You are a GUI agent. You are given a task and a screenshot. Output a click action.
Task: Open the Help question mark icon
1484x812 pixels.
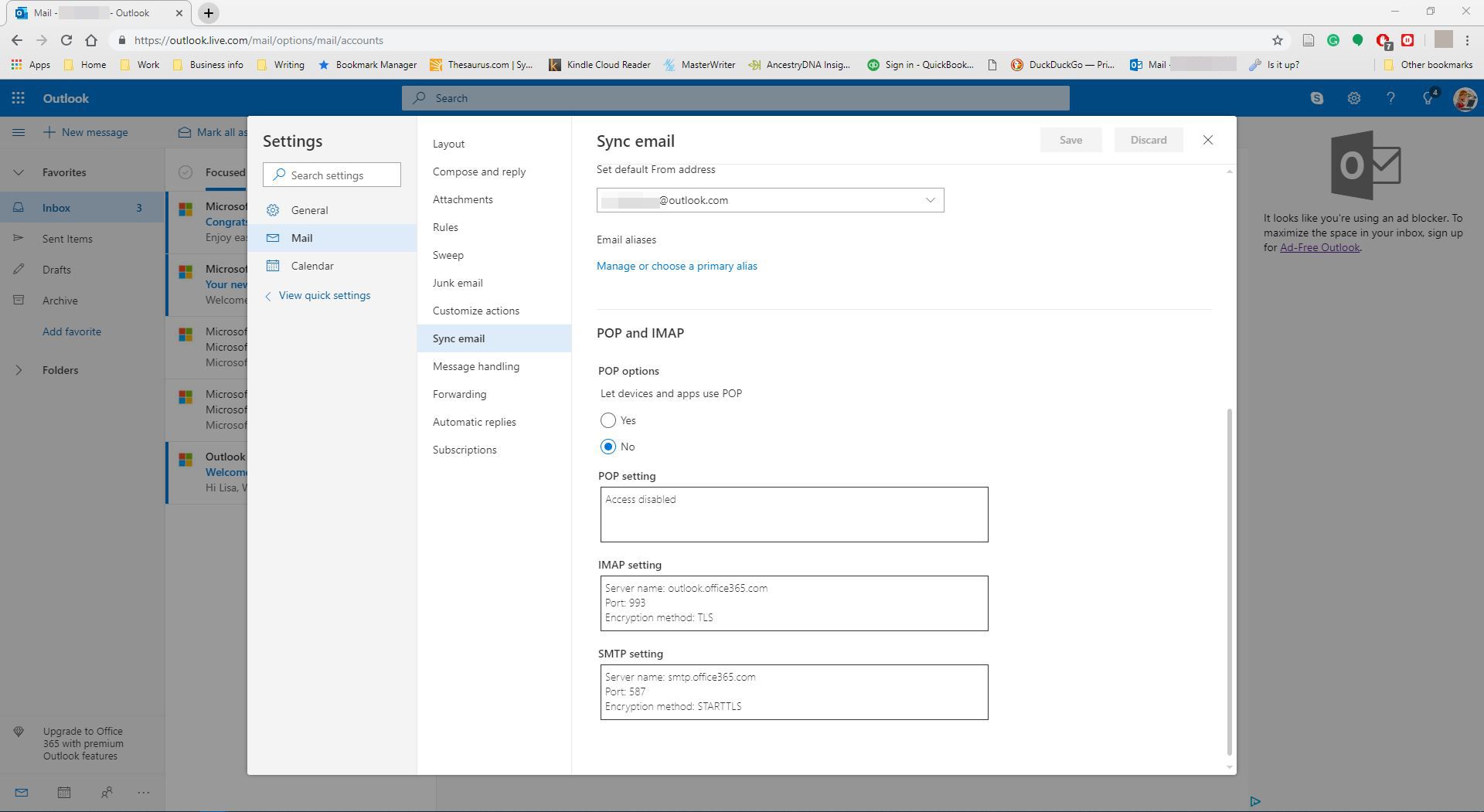pos(1390,98)
